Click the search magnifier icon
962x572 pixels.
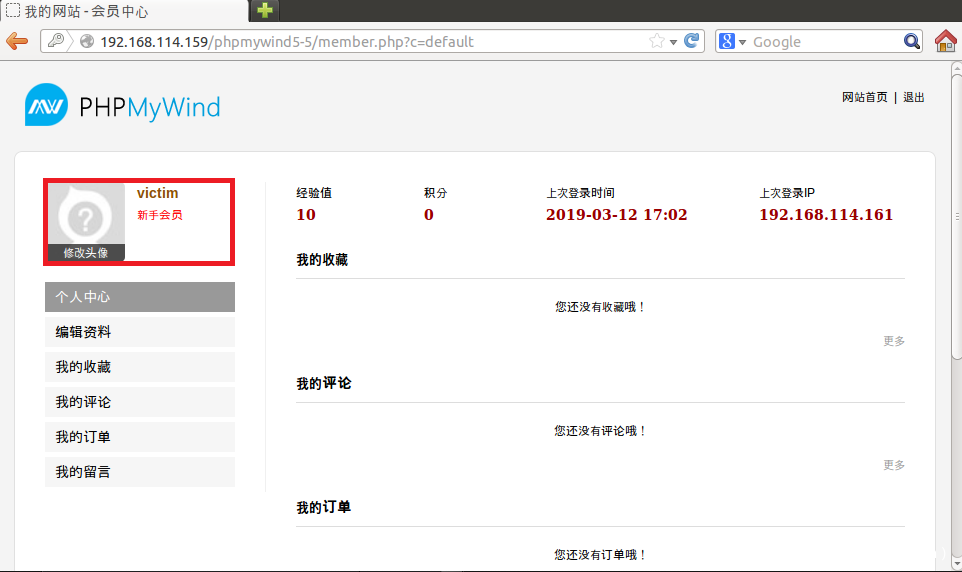(912, 41)
